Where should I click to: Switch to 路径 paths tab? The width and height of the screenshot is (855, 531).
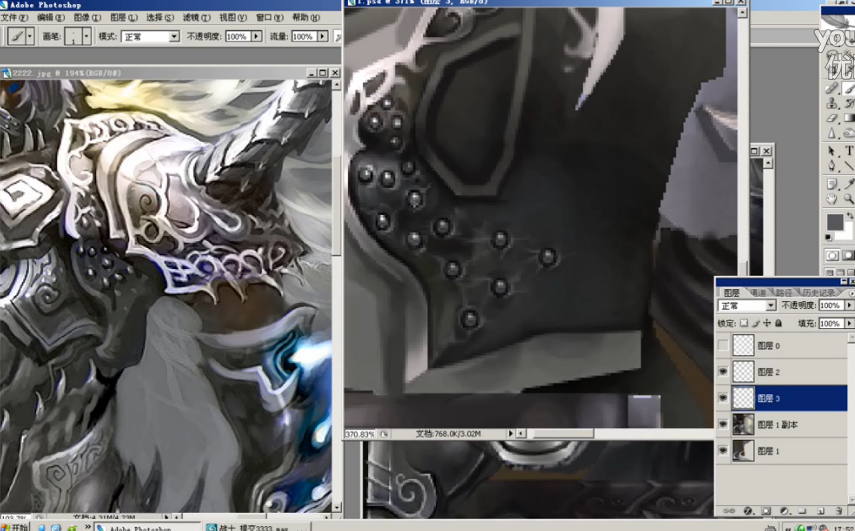pyautogui.click(x=783, y=293)
